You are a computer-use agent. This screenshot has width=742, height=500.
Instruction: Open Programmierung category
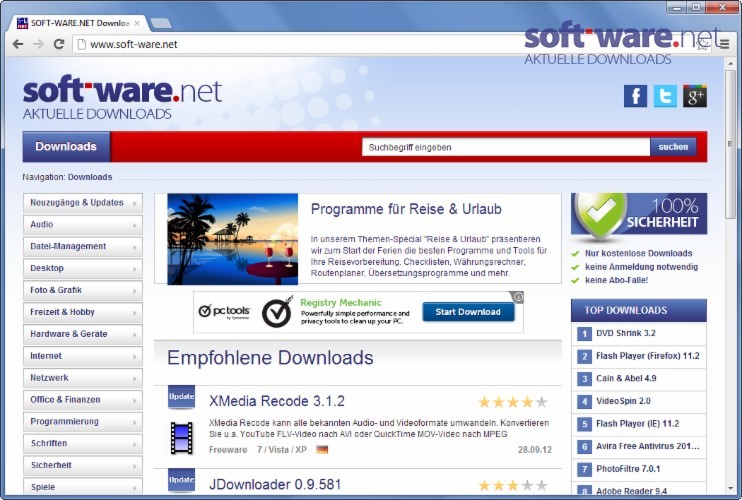(83, 421)
